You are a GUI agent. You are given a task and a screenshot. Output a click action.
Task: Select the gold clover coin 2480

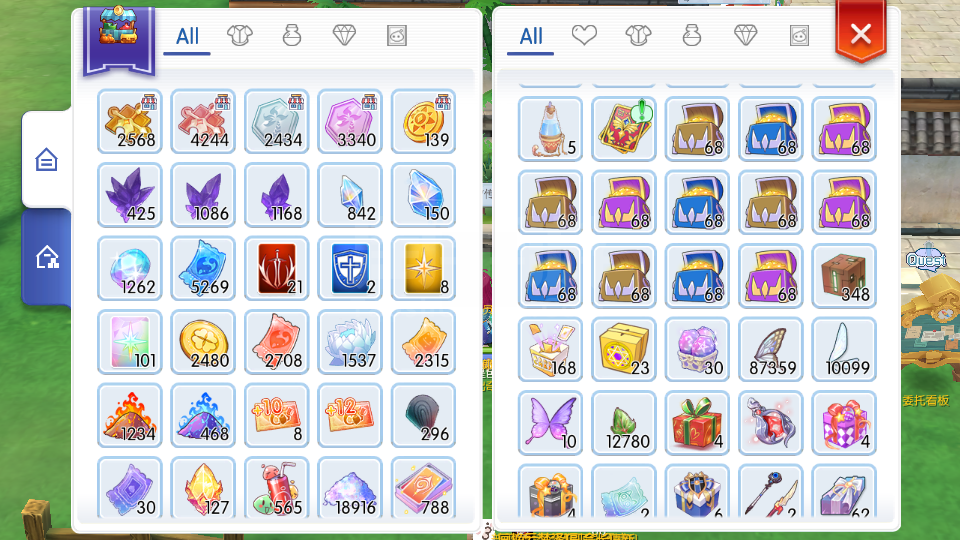point(203,342)
